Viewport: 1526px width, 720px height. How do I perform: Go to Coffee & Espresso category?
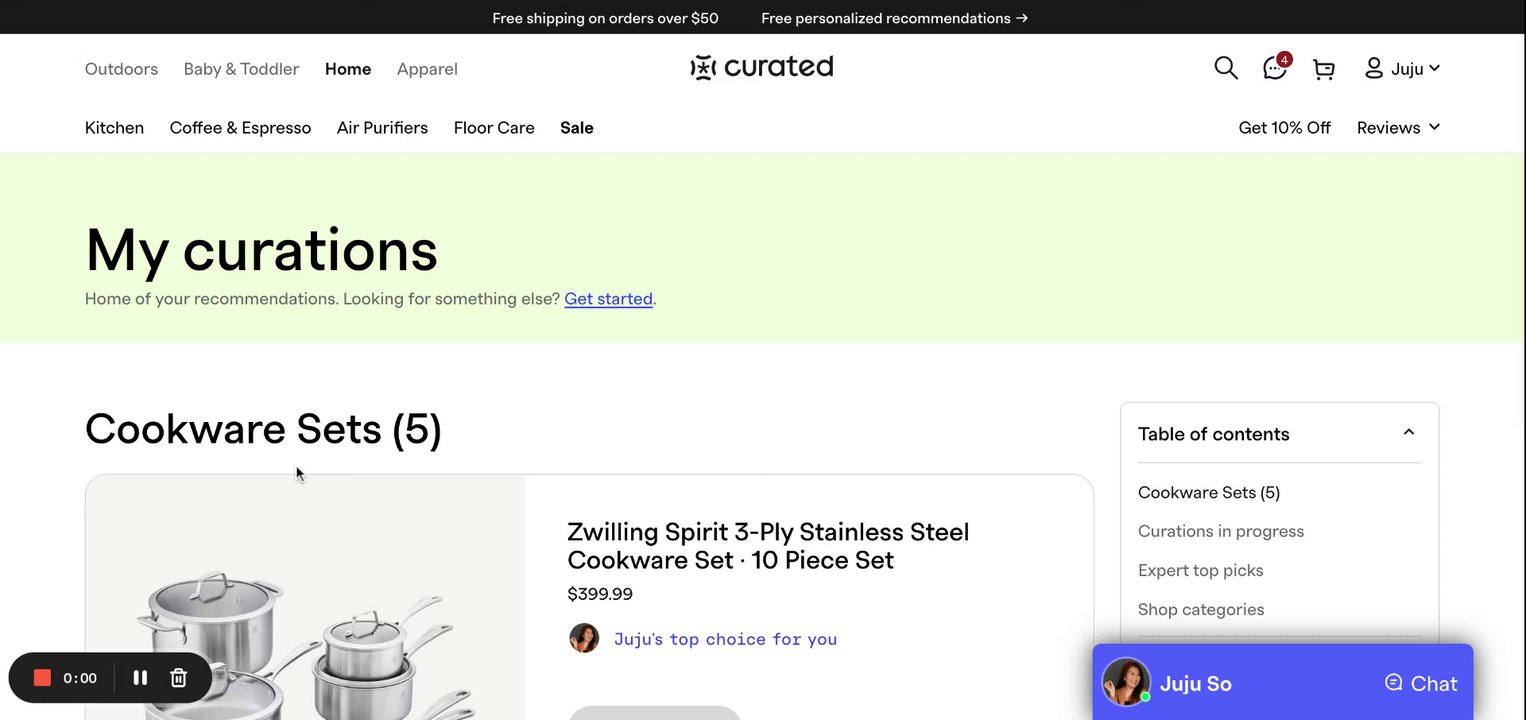(240, 127)
